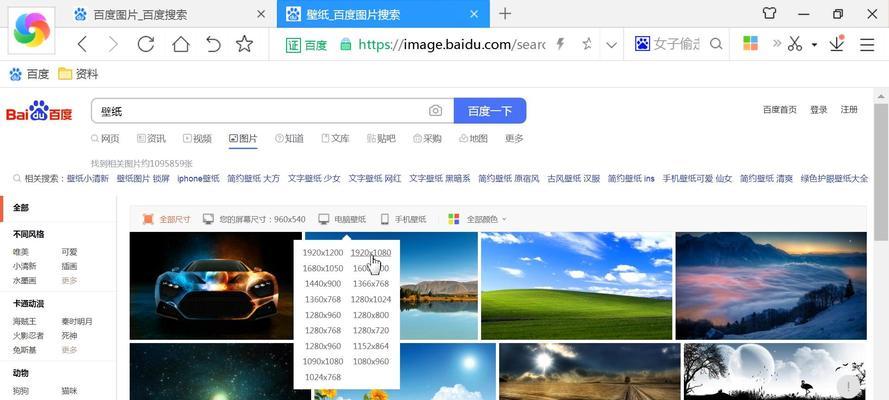
Task: Select 全部 in the left sidebar
Action: pyautogui.click(x=21, y=208)
